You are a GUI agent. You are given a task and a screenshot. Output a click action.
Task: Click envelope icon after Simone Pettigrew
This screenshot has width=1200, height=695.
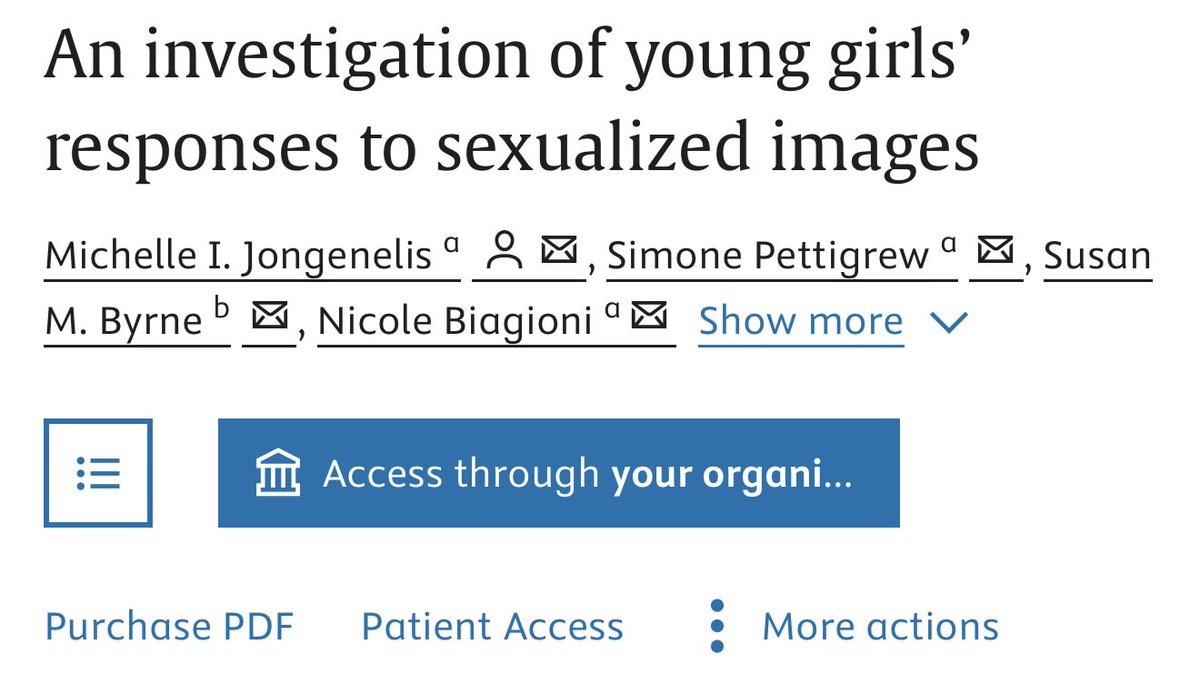click(996, 254)
